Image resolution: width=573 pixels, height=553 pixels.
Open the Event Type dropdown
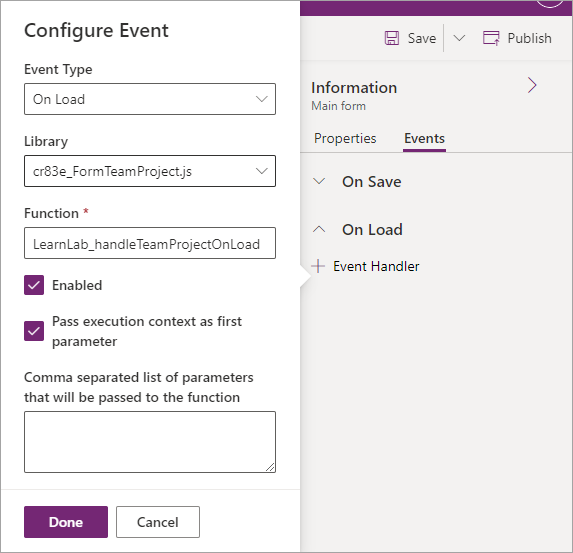click(x=150, y=99)
